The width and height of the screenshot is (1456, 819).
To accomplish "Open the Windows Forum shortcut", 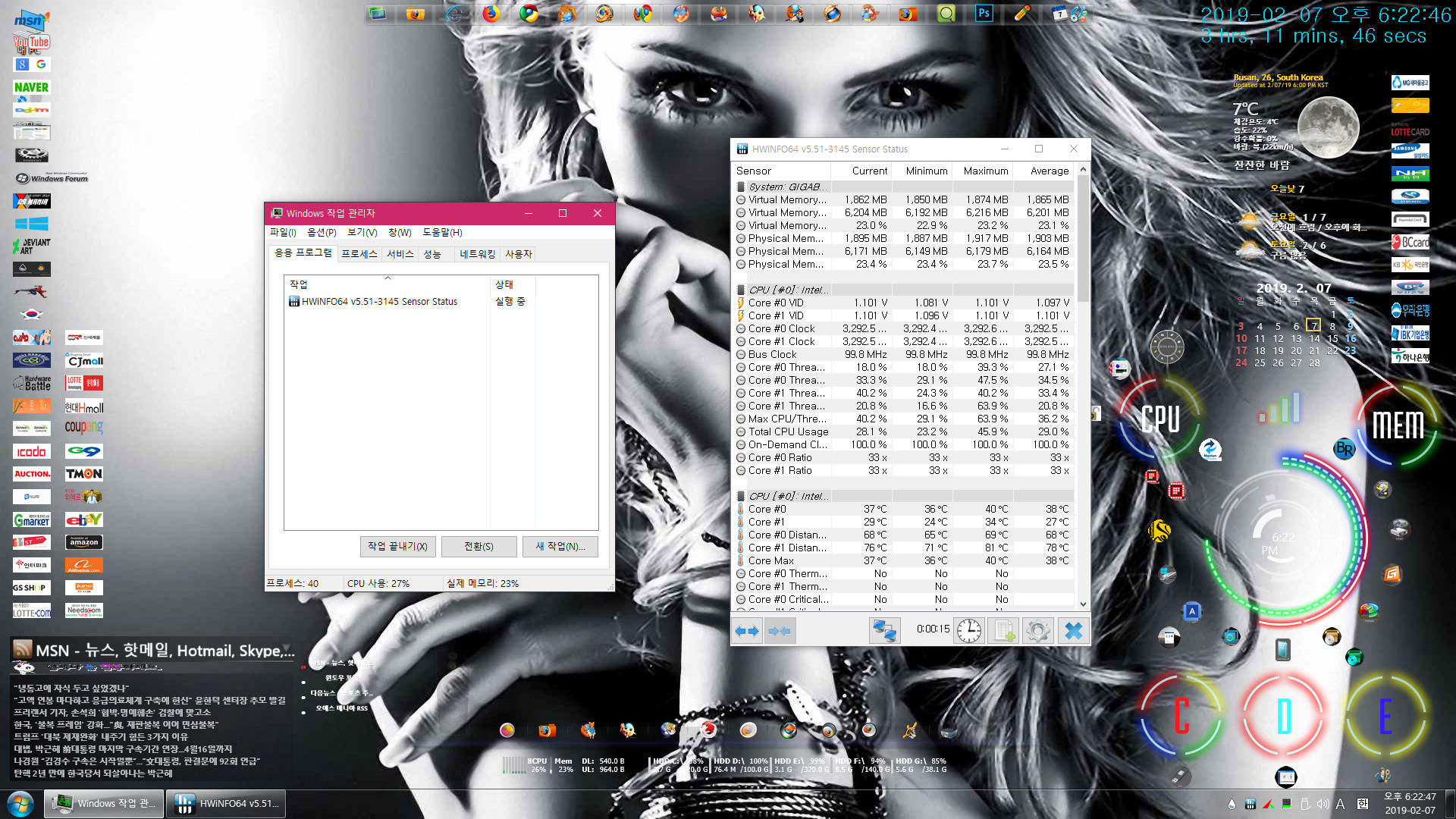I will (52, 178).
